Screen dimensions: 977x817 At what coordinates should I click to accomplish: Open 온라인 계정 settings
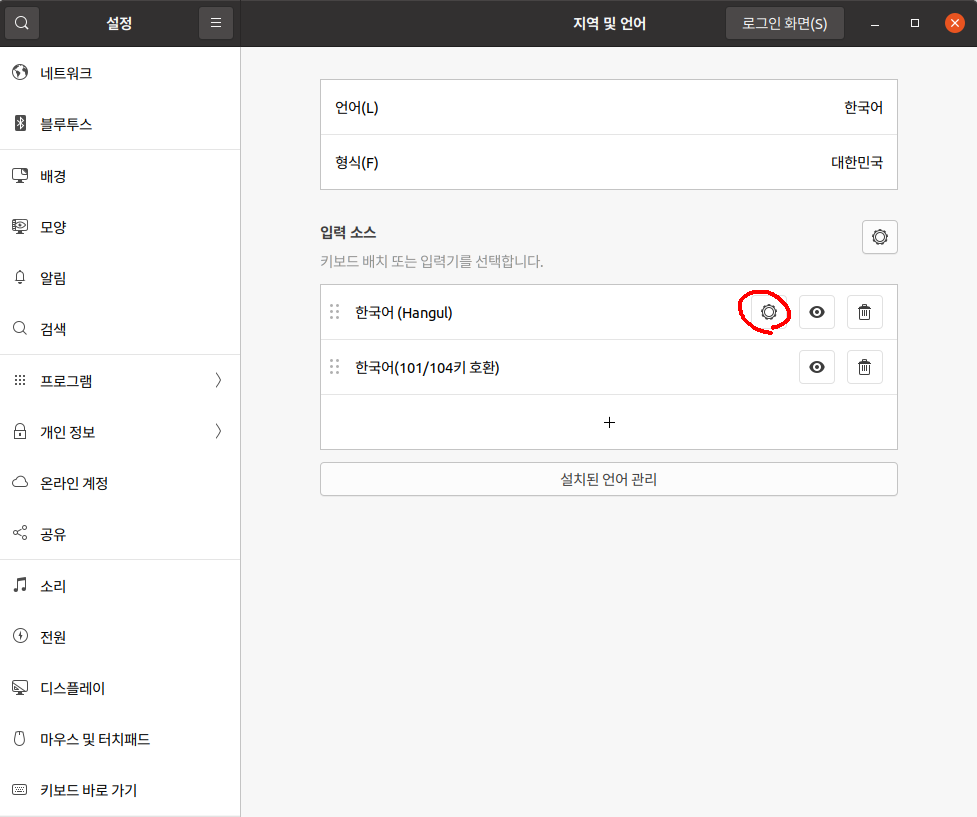tap(120, 483)
